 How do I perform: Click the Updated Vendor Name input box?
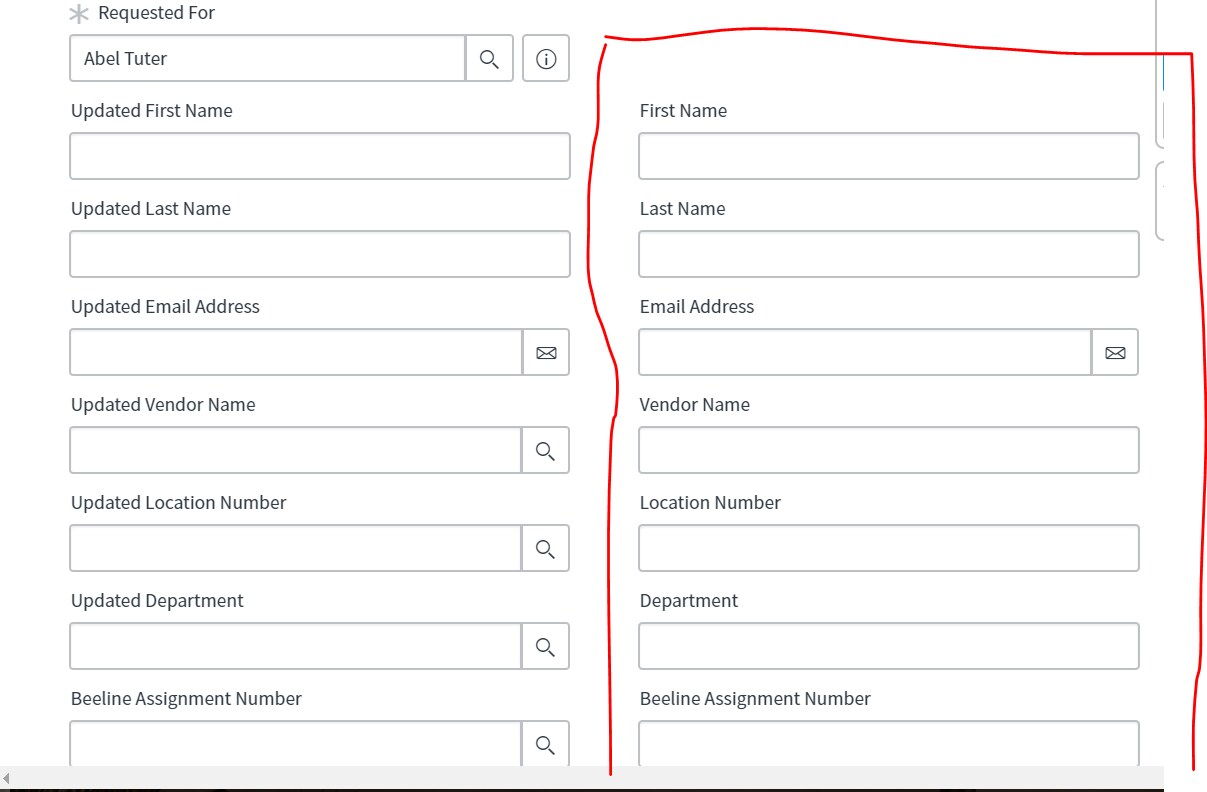coord(296,451)
